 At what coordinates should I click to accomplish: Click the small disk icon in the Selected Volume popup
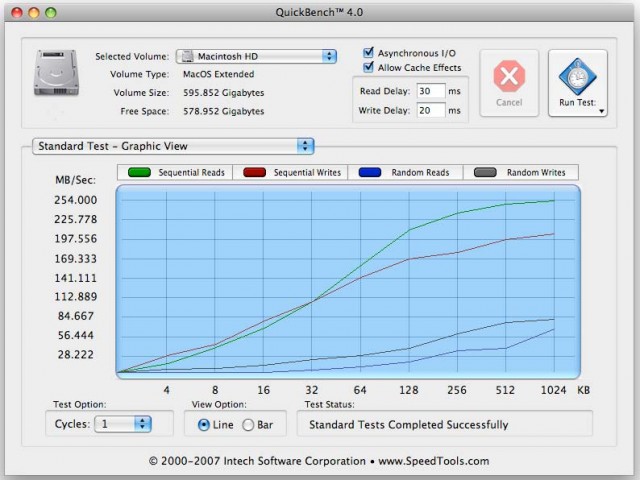[x=187, y=56]
